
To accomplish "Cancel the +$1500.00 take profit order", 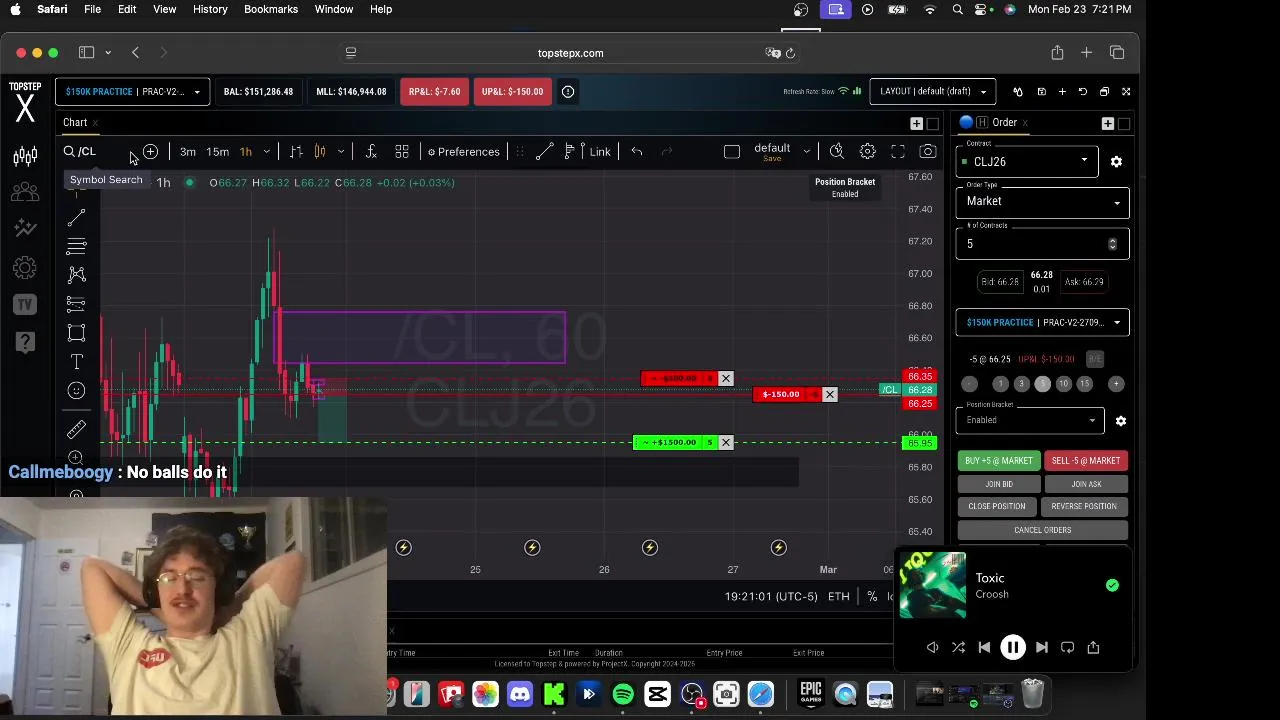I will [726, 443].
